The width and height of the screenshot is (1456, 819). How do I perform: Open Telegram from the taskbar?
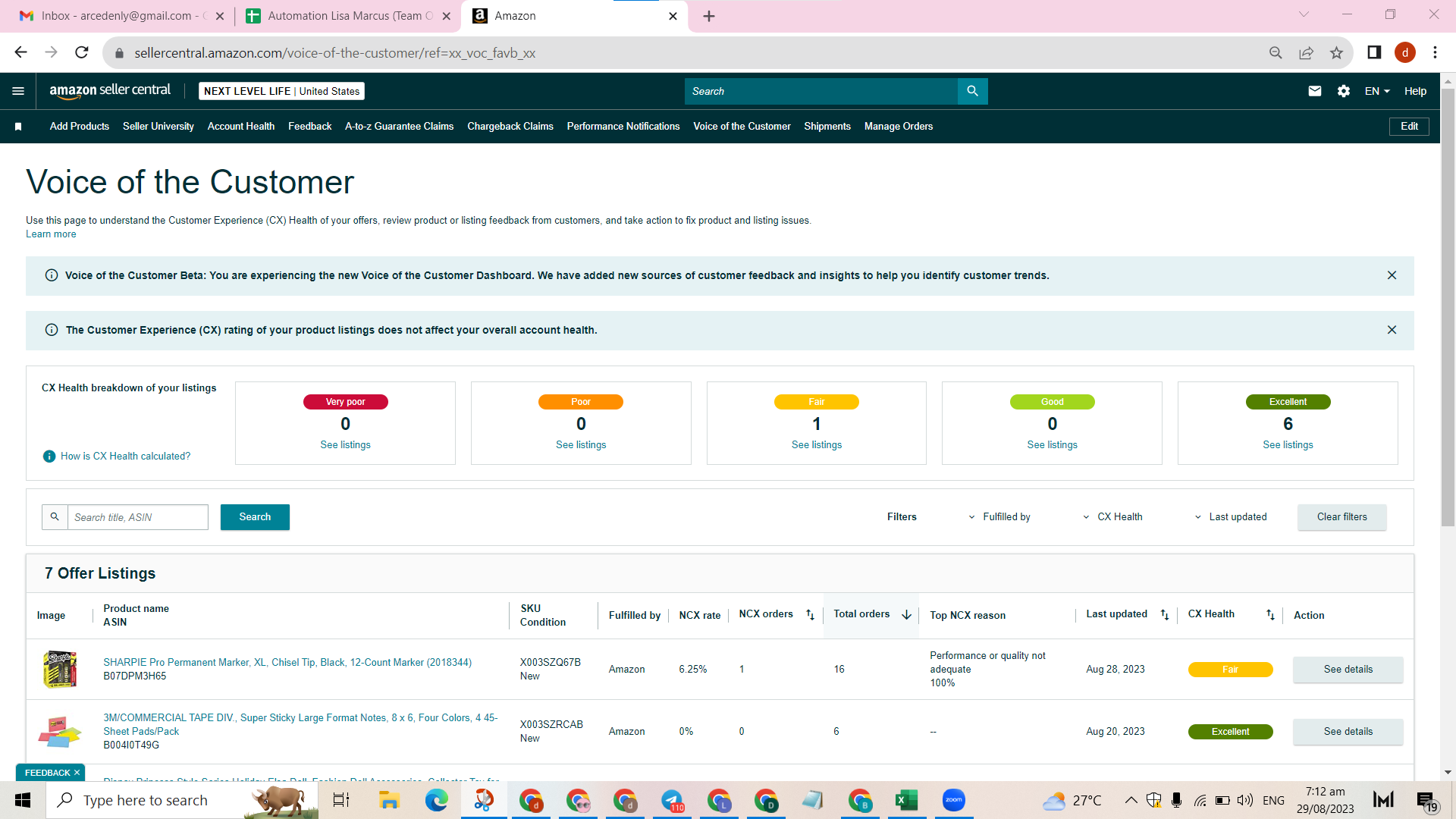coord(673,800)
